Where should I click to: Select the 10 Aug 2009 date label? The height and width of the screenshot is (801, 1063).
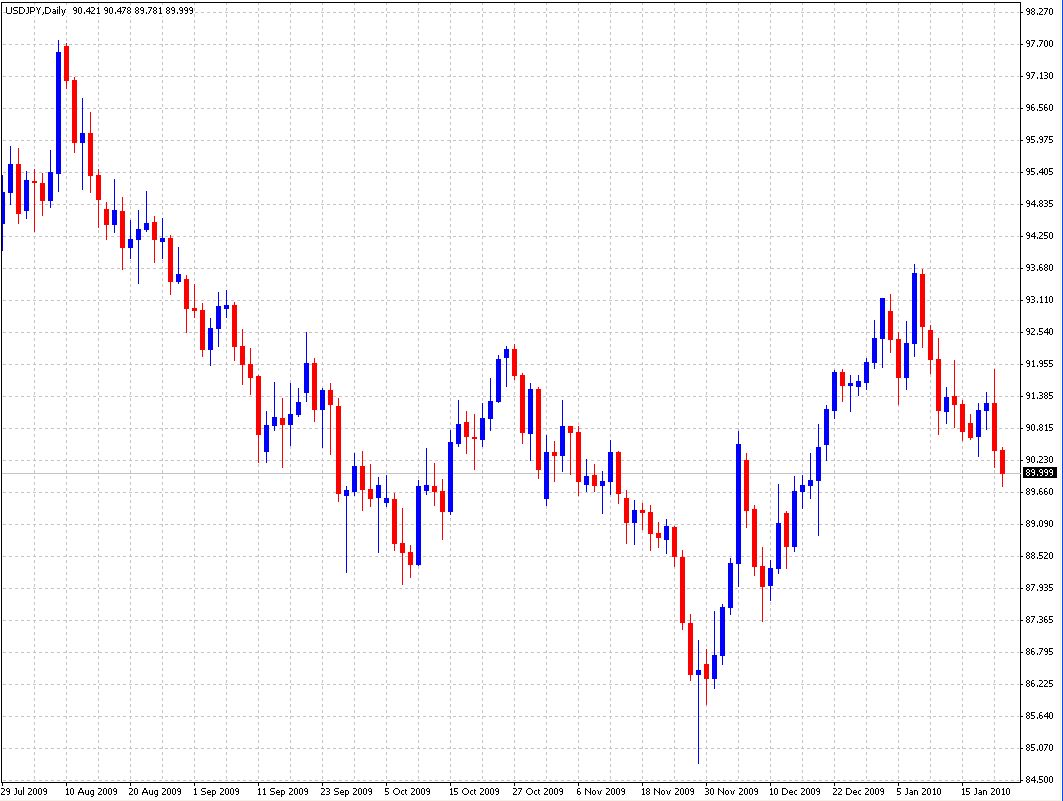click(x=91, y=791)
